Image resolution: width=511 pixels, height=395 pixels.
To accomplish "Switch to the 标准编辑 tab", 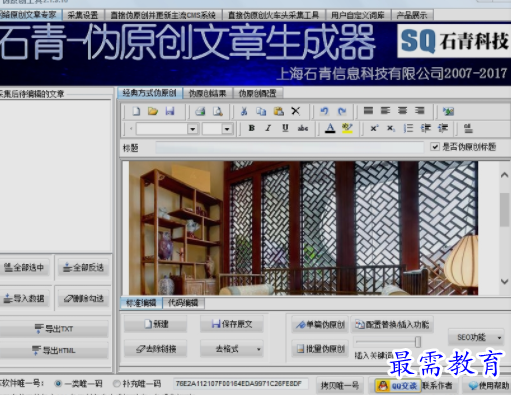I will (x=141, y=303).
